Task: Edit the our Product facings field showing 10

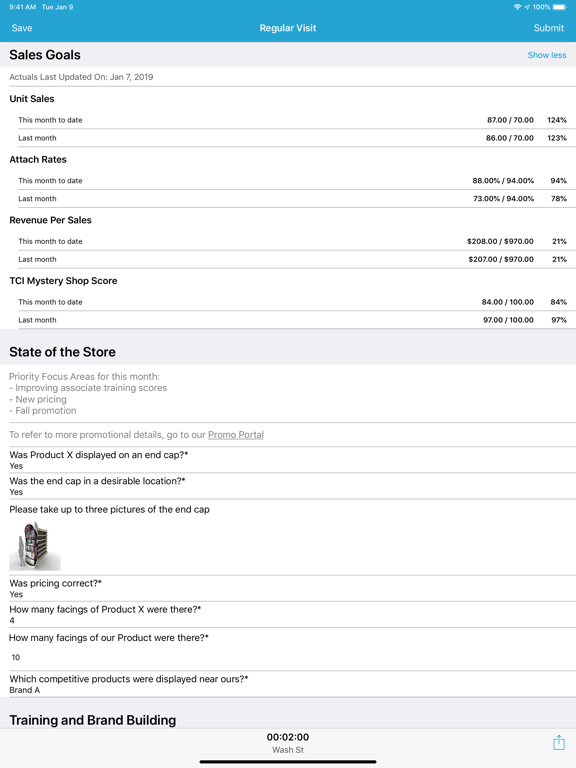Action: [x=288, y=657]
